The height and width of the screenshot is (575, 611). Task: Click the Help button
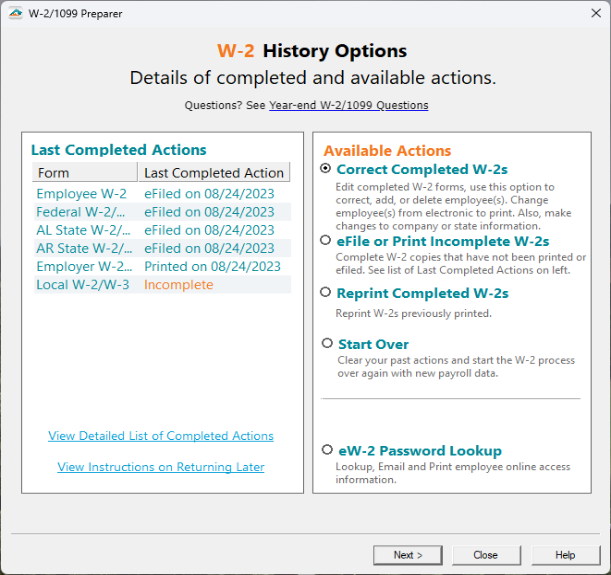(565, 555)
